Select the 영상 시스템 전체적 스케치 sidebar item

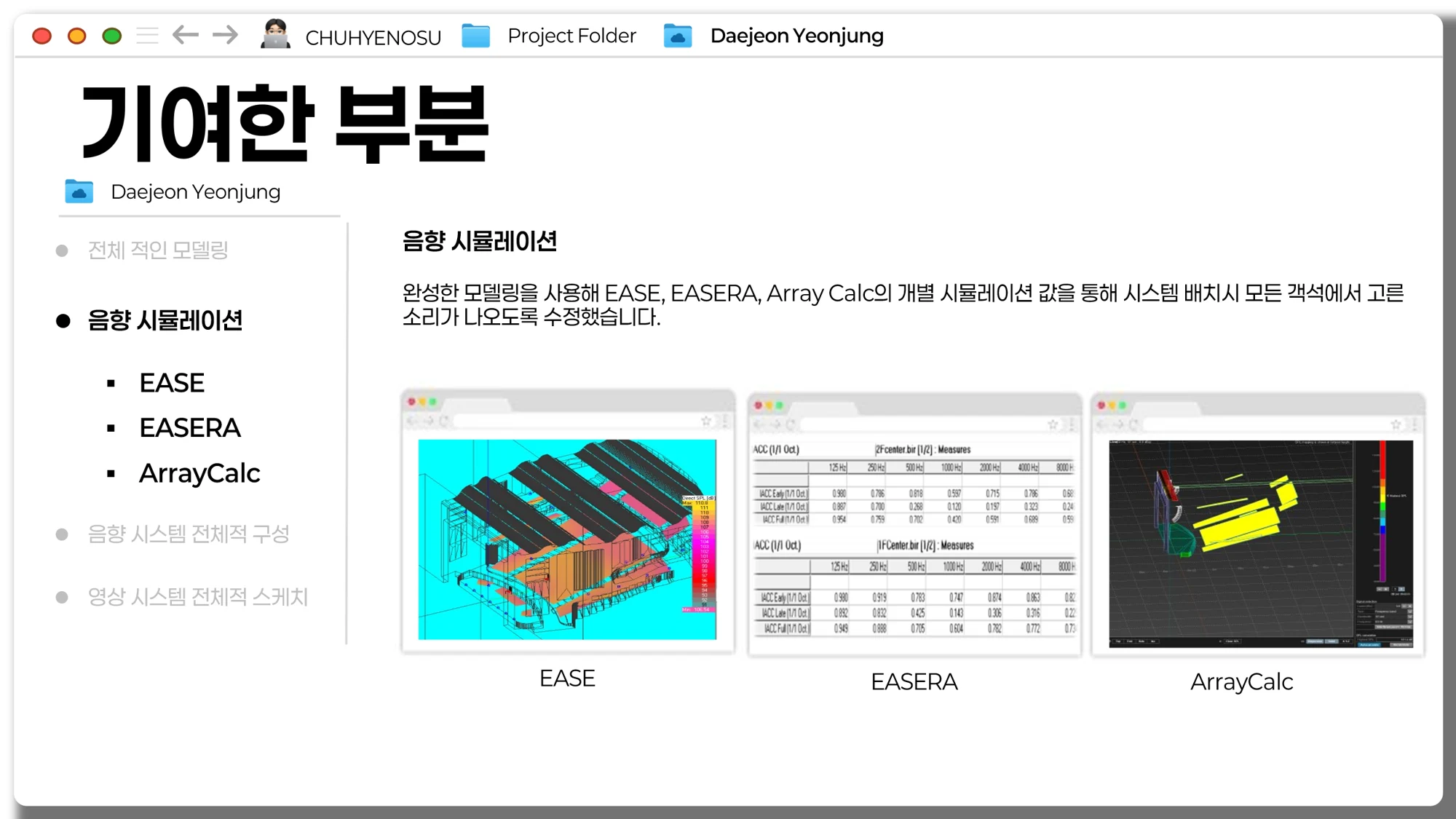click(197, 597)
